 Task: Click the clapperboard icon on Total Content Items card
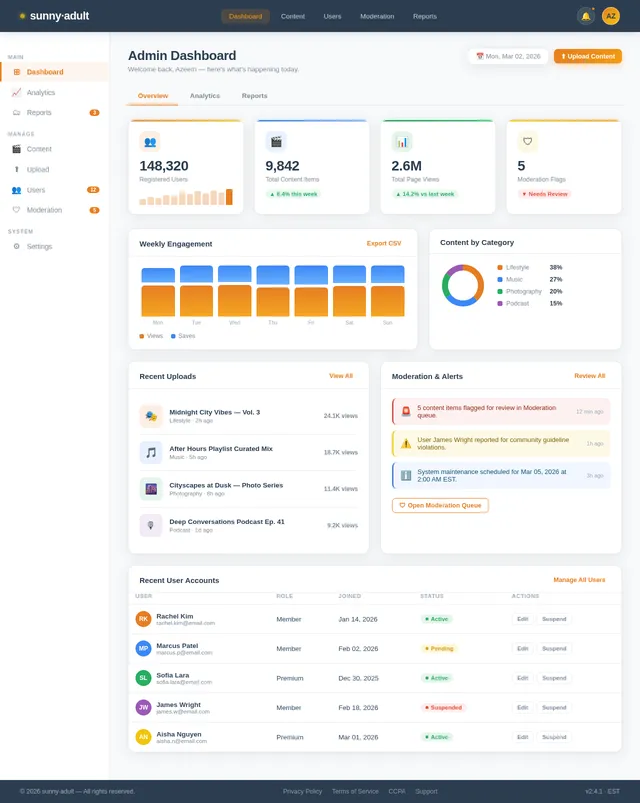click(276, 142)
